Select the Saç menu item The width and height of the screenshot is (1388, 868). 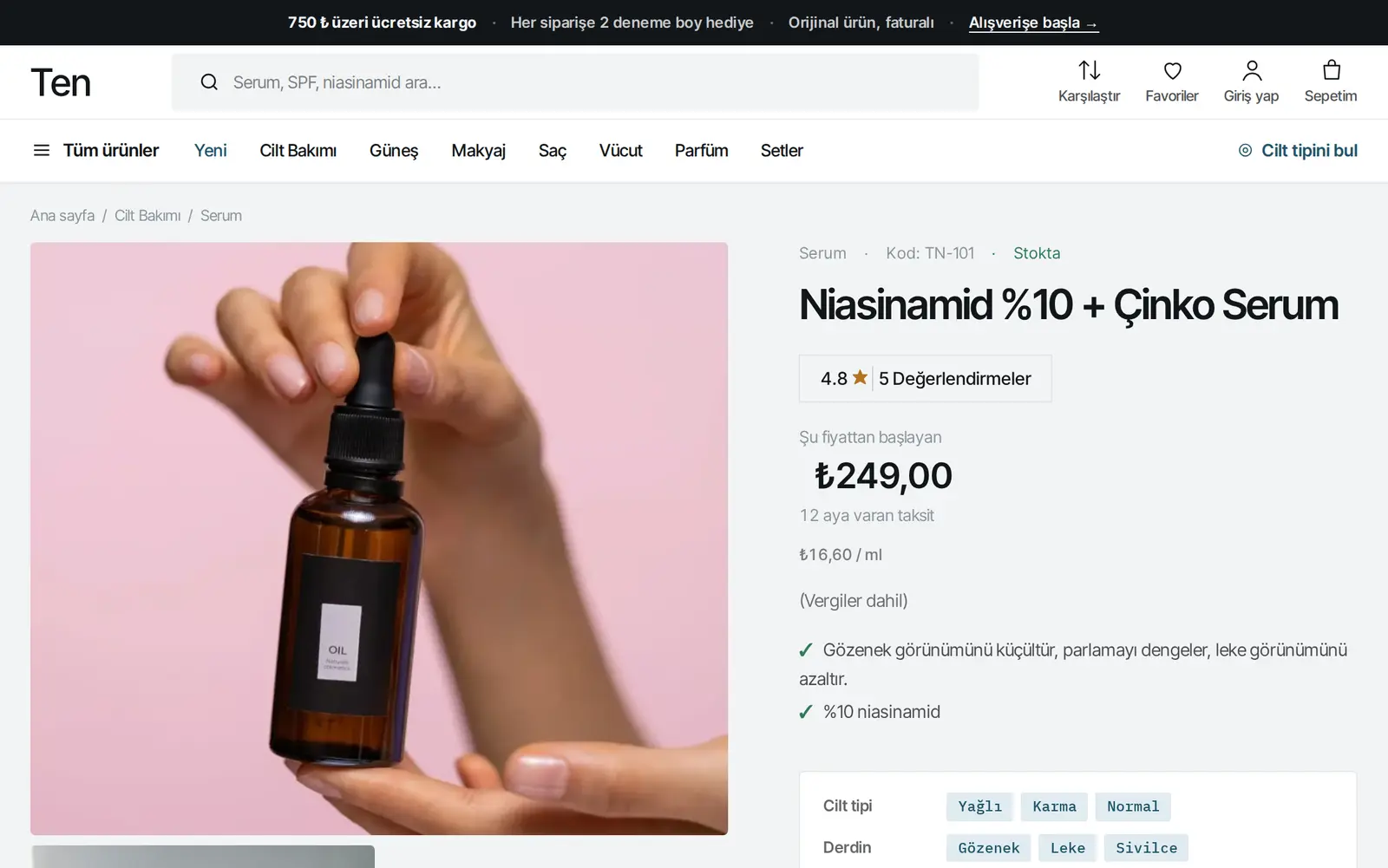pos(552,150)
